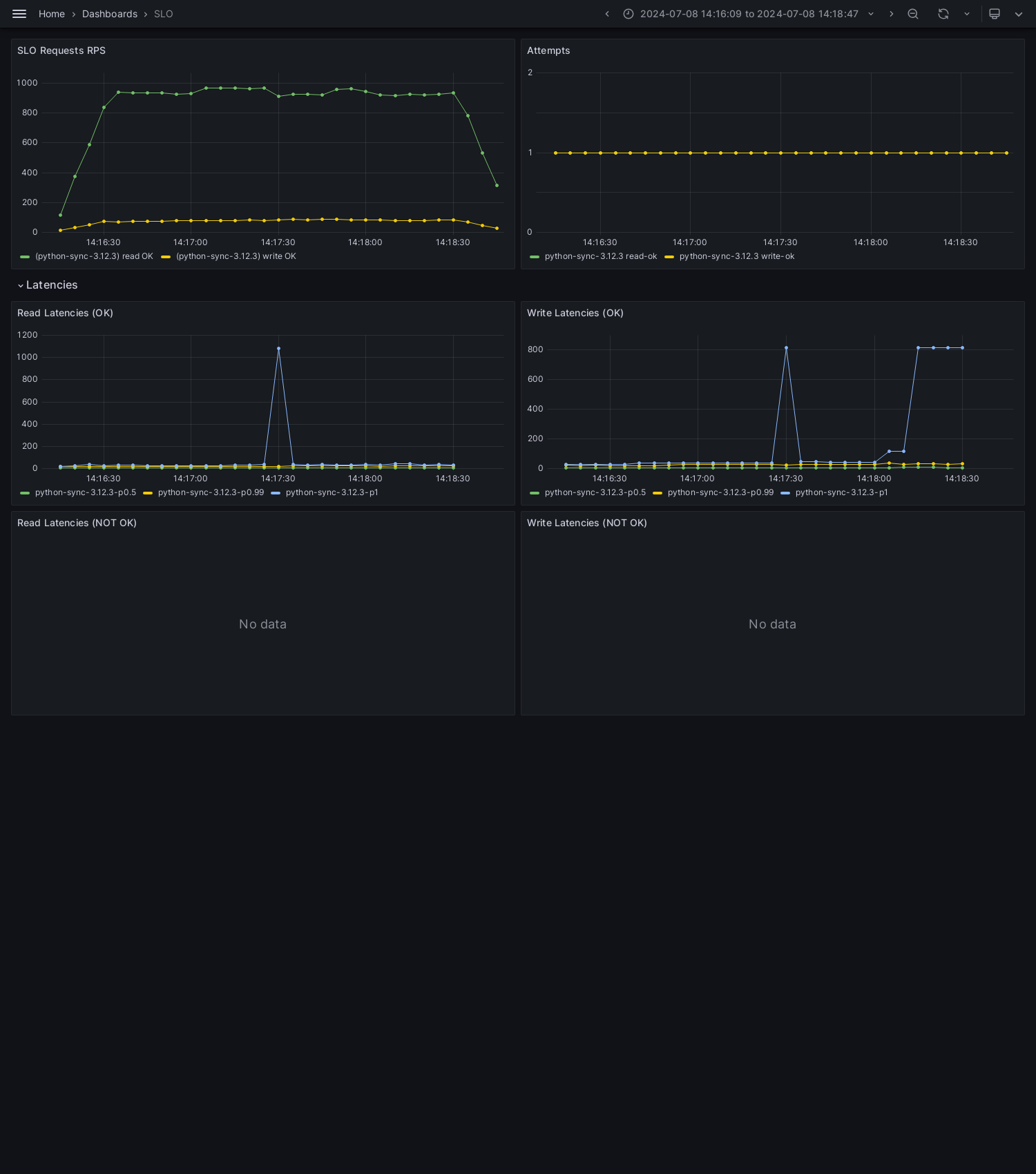Image resolution: width=1036 pixels, height=1174 pixels.
Task: Toggle '(python-sync-3.12.3) read OK' legend series
Action: [94, 256]
